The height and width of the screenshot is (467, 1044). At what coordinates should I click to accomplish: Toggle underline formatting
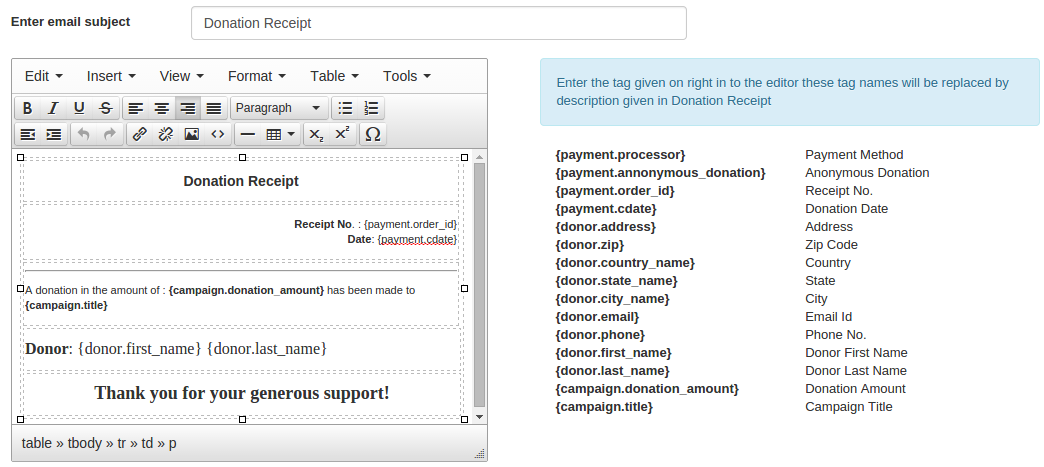tap(79, 108)
